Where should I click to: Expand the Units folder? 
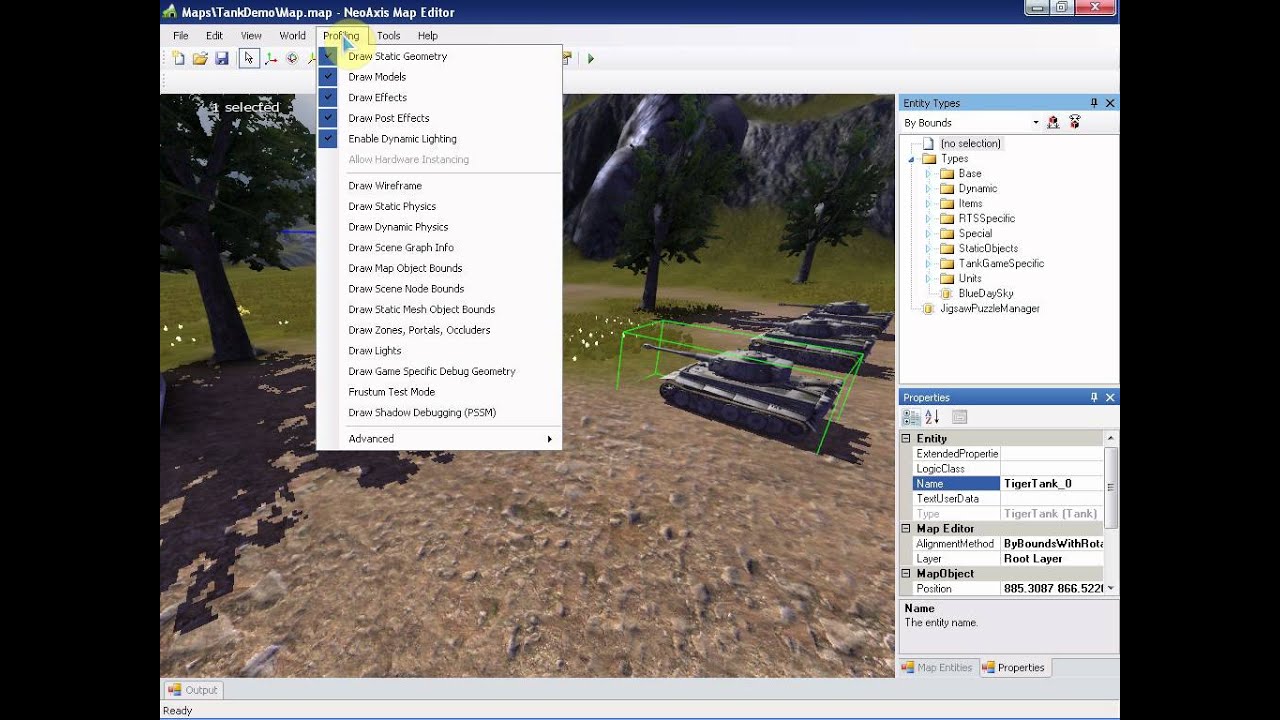click(x=927, y=279)
